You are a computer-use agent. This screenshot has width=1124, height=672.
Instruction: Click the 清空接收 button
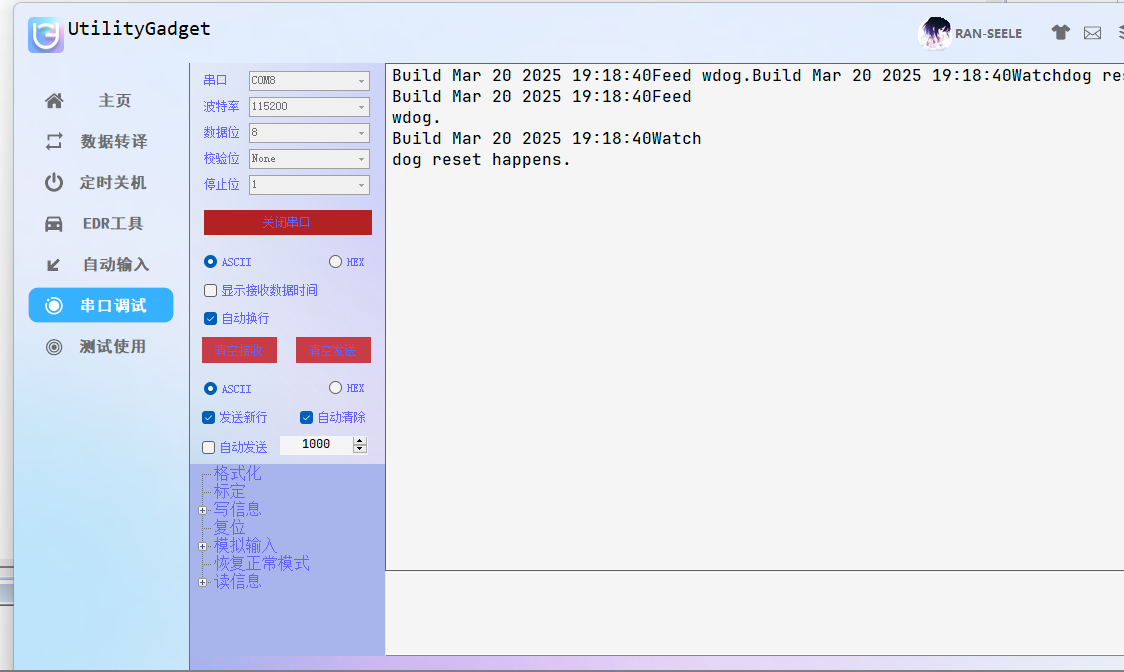[x=239, y=350]
